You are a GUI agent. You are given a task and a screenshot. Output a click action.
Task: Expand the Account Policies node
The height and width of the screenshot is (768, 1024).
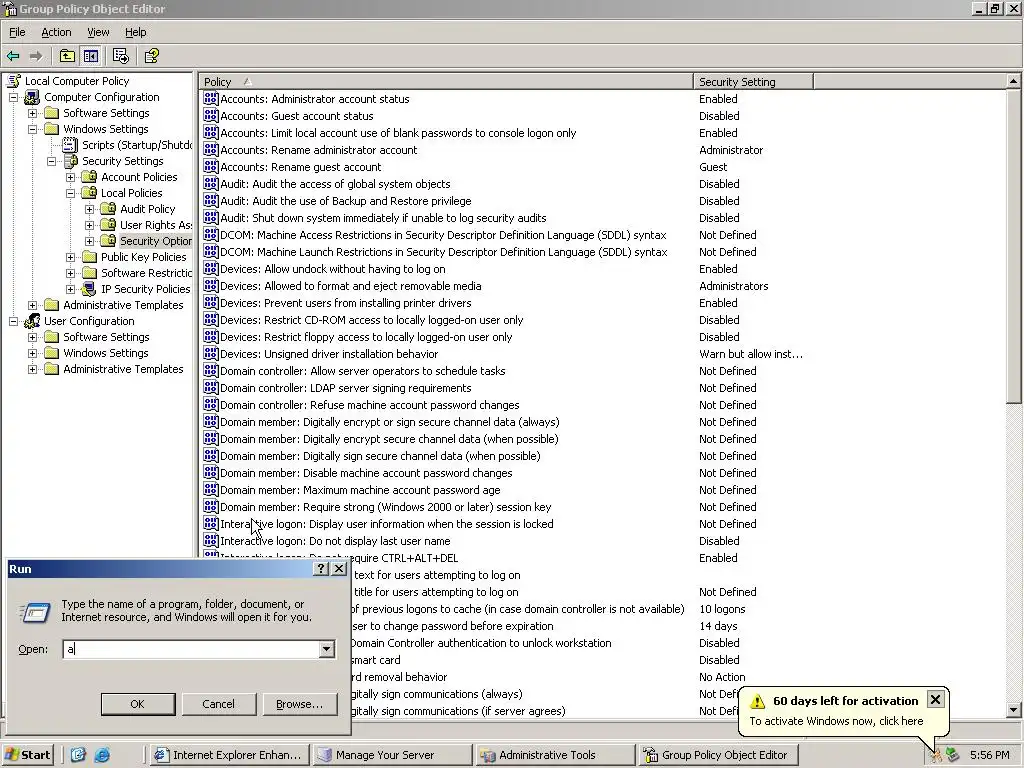pos(71,177)
